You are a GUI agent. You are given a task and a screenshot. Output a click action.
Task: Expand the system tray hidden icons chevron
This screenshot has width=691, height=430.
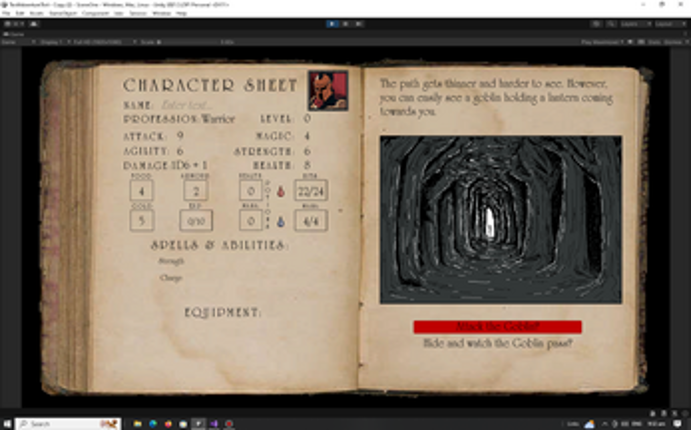point(605,424)
